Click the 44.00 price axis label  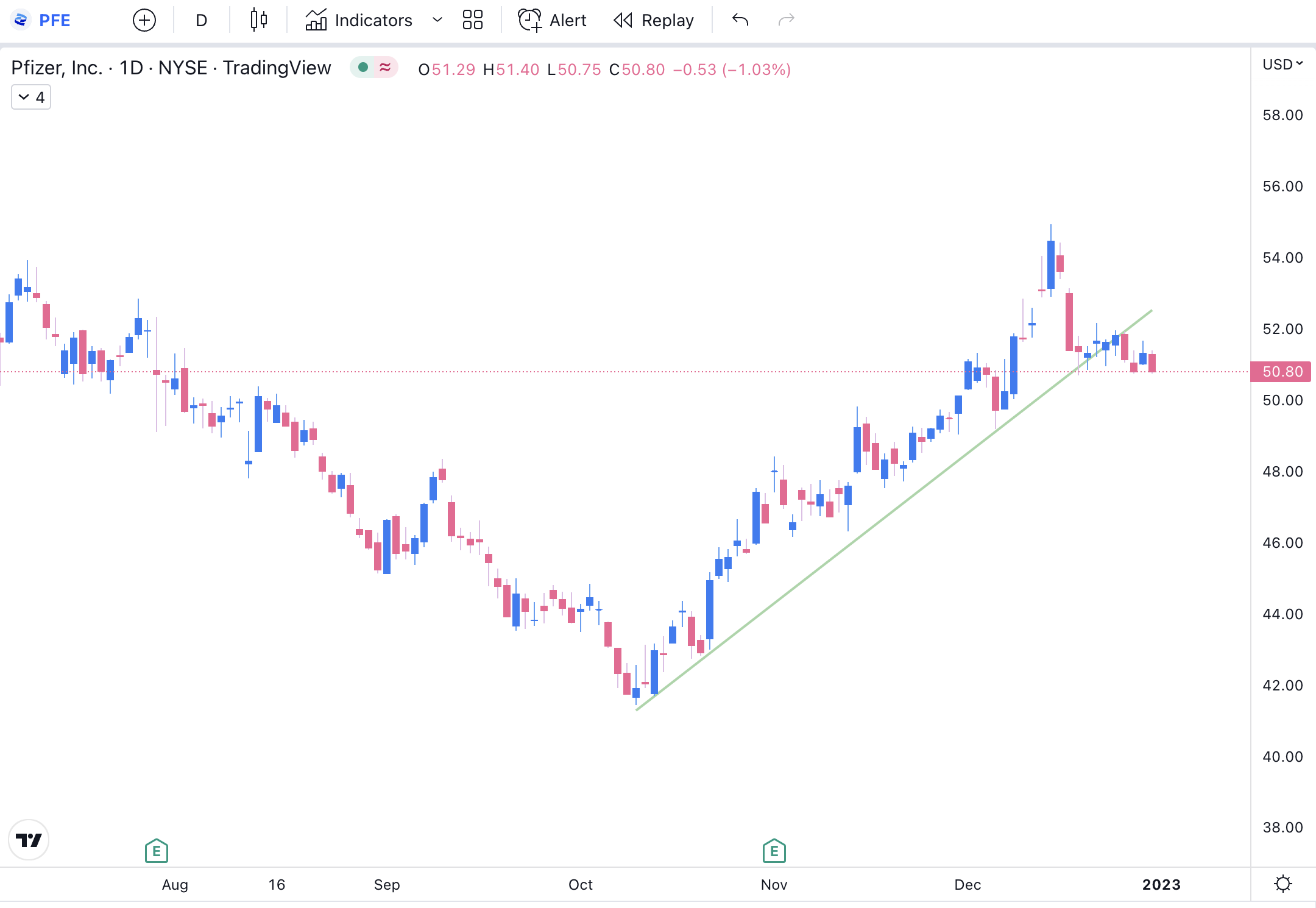1282,614
